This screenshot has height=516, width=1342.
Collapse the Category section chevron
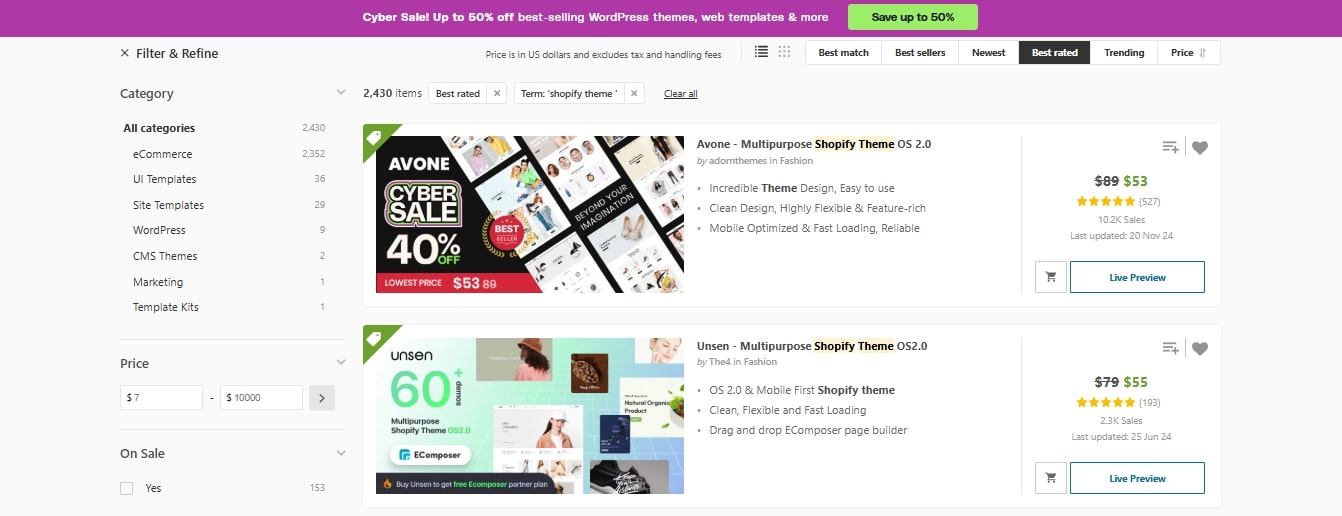click(341, 93)
